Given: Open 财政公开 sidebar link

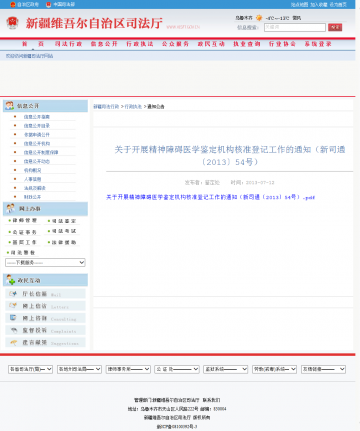Looking at the screenshot, I should point(32,197).
